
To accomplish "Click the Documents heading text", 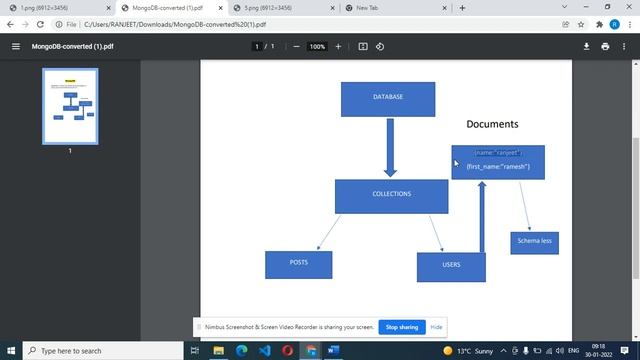I will (x=492, y=124).
